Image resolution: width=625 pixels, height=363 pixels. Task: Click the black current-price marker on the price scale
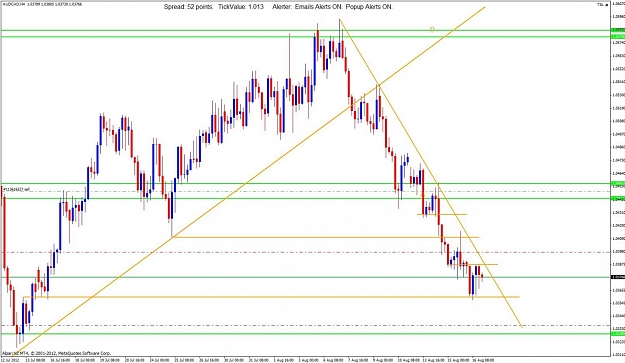click(x=618, y=277)
